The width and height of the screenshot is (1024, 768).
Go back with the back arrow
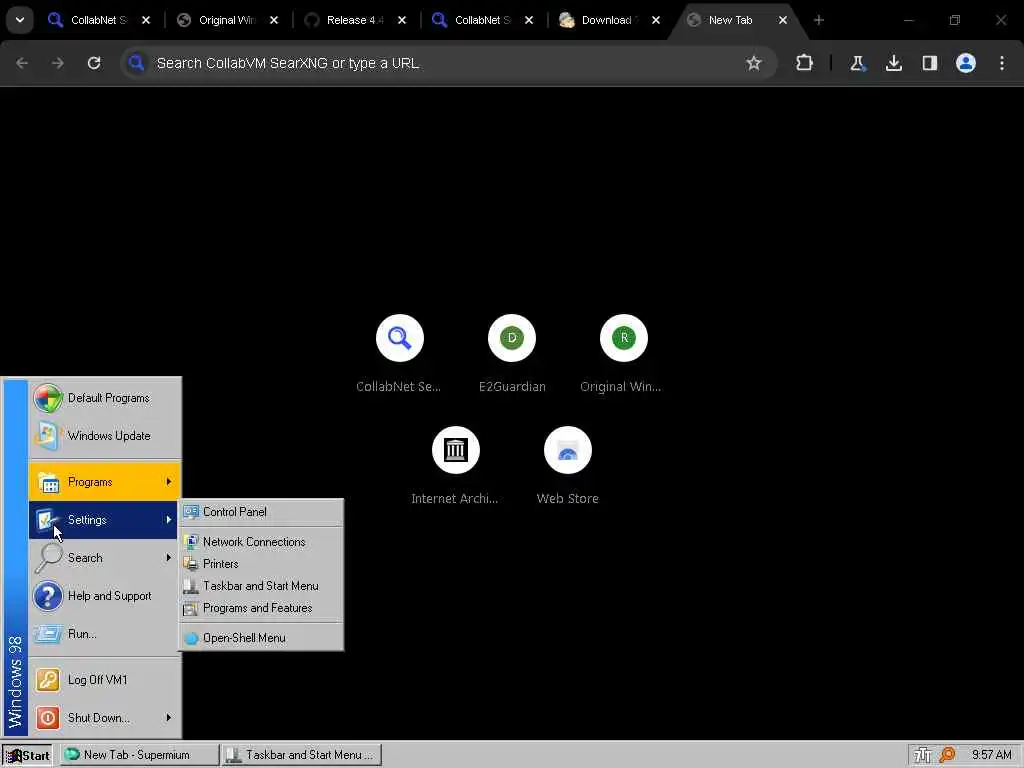22,63
